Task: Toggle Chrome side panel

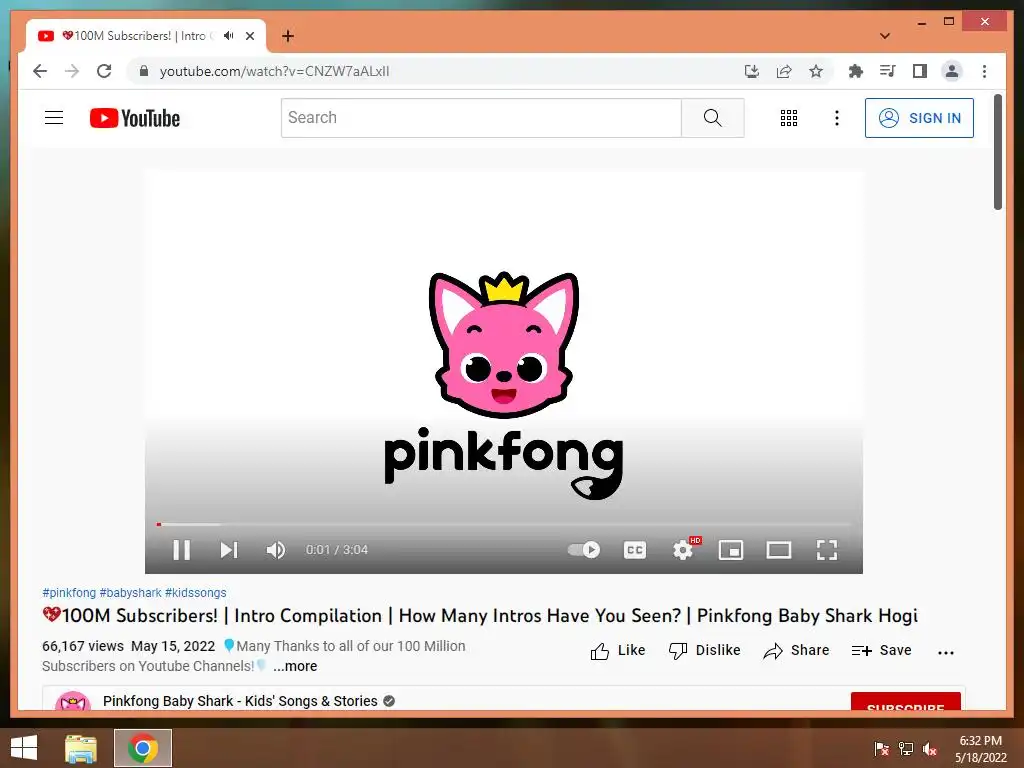Action: [920, 71]
